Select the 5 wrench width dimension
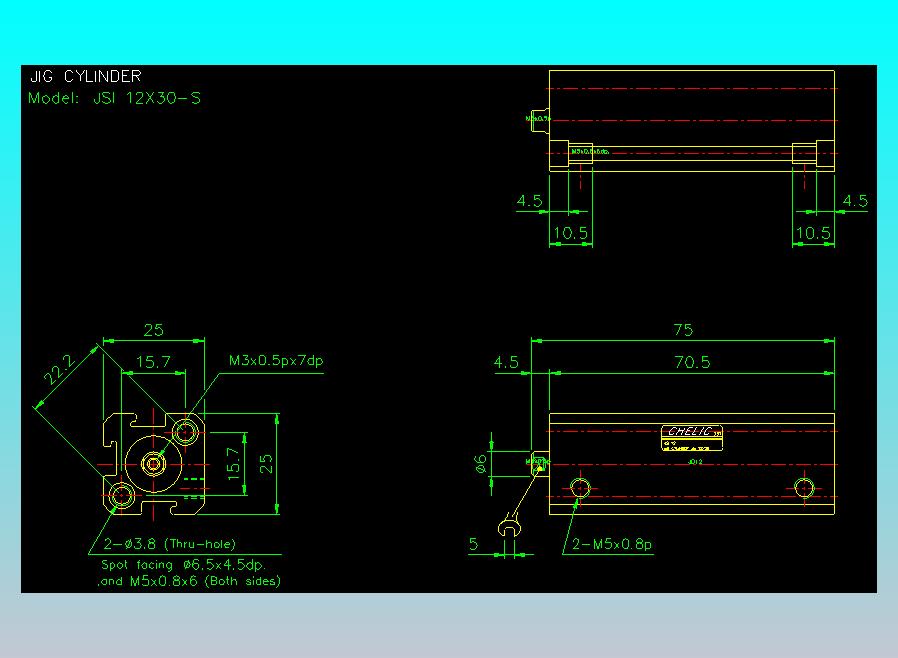The image size is (898, 658). (x=473, y=543)
